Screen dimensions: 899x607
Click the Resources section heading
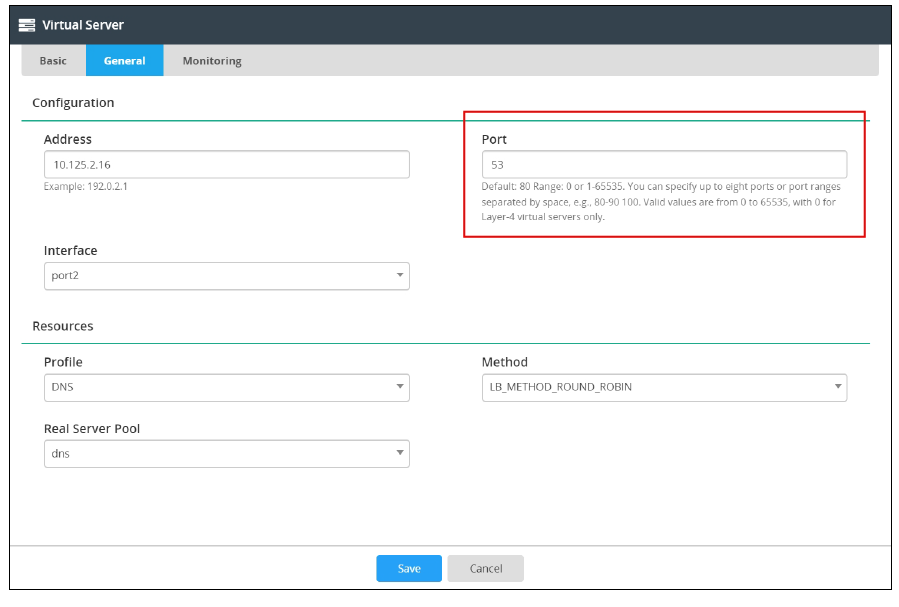click(63, 326)
